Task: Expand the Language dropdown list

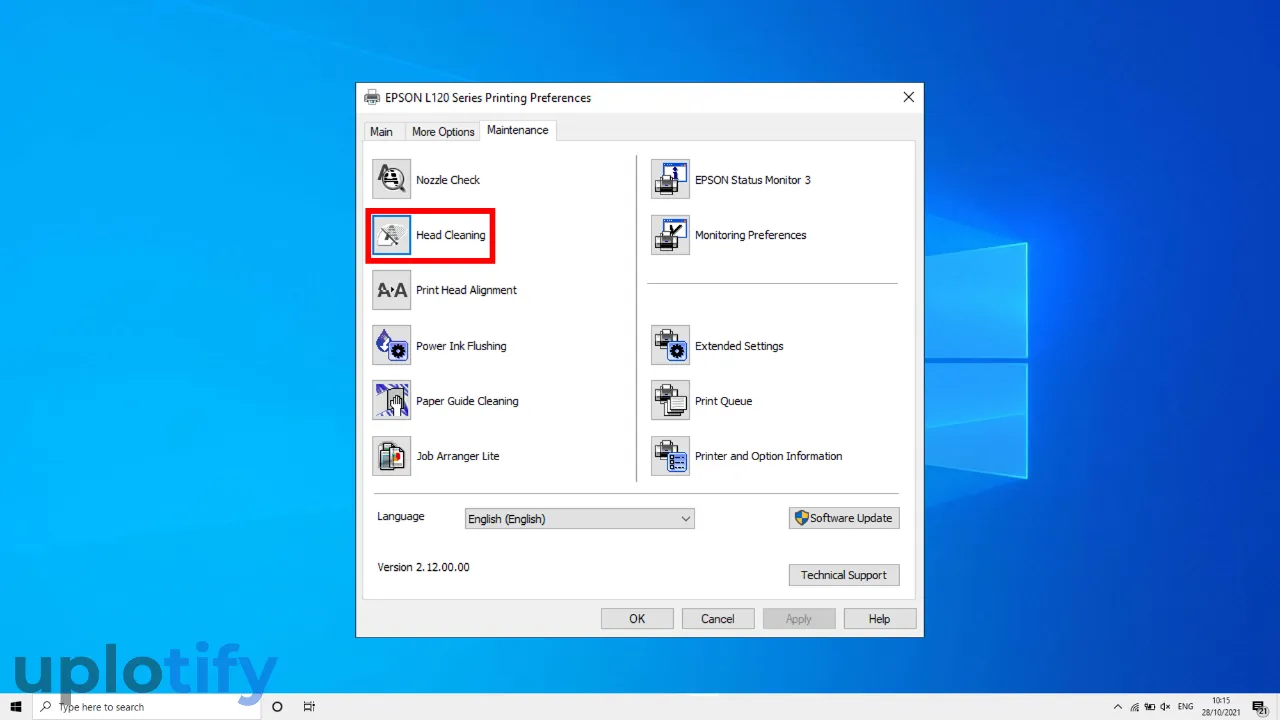Action: point(580,519)
